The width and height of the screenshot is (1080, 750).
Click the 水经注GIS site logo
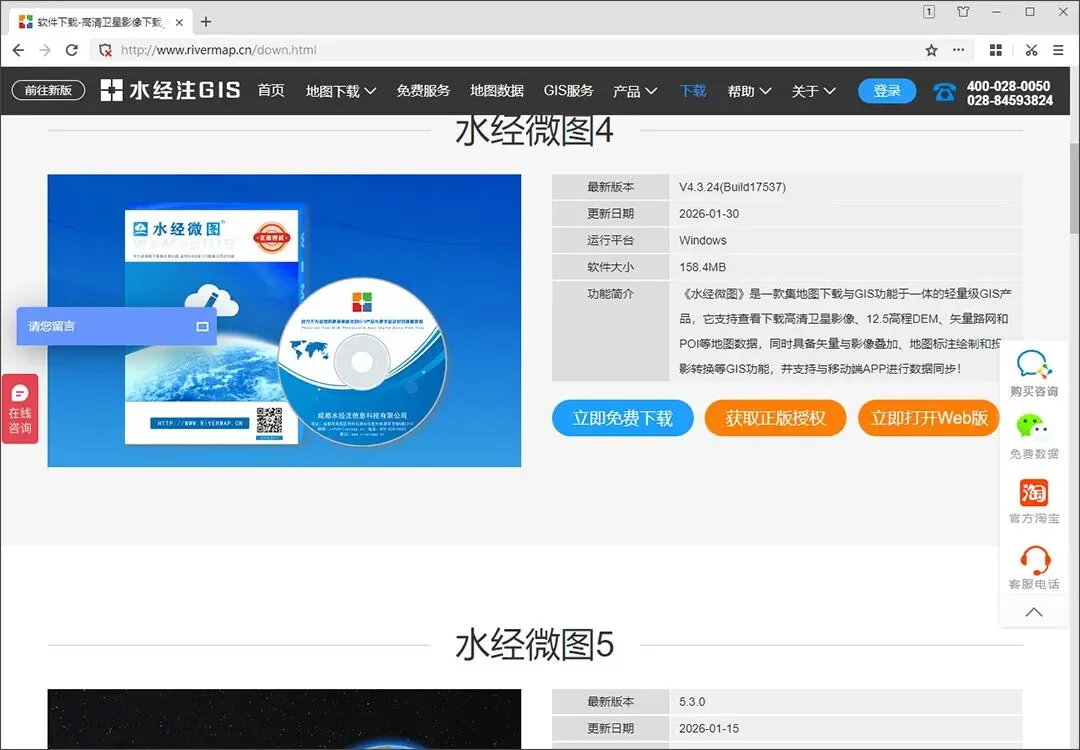[170, 90]
